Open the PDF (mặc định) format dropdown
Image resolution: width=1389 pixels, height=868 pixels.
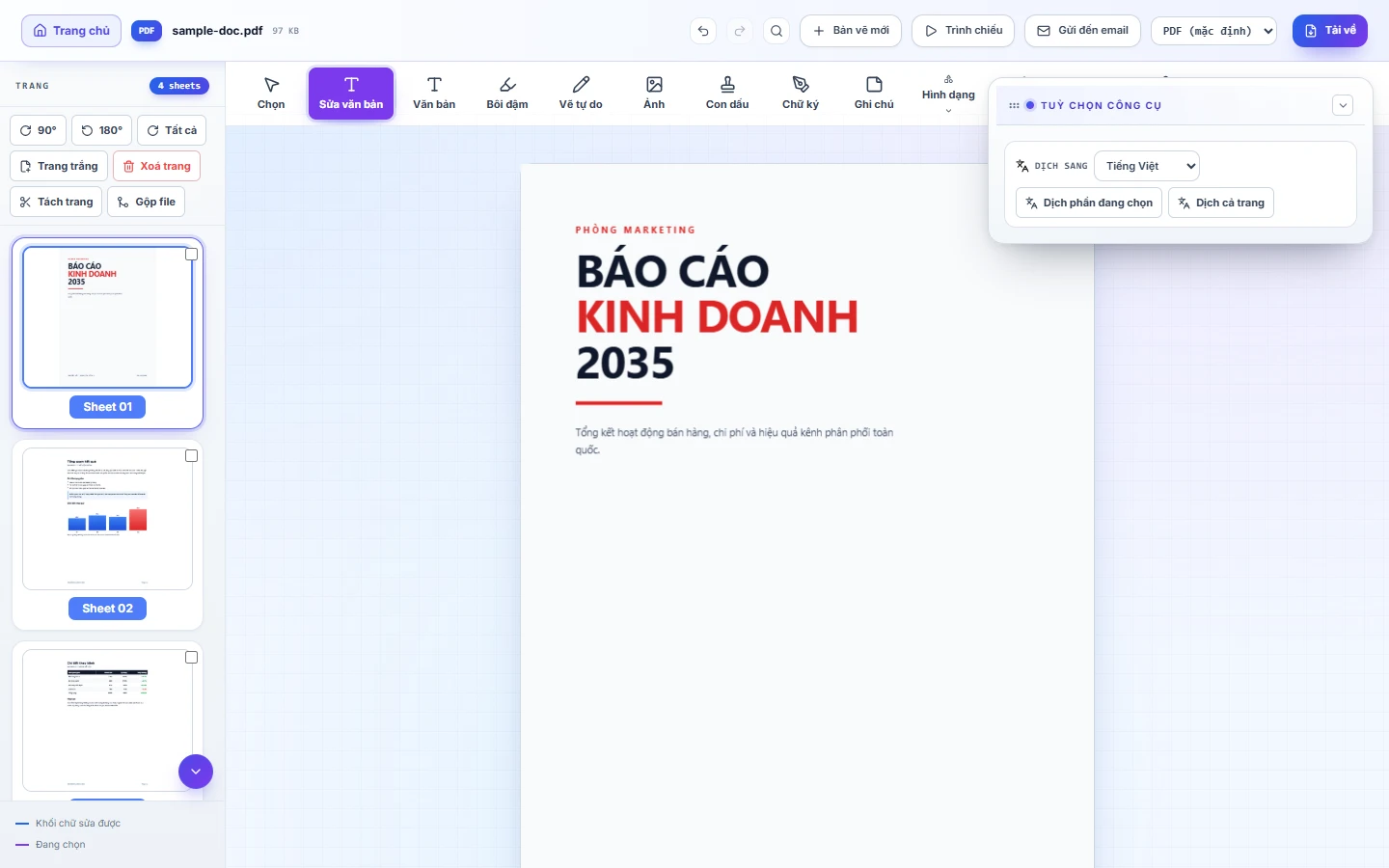coord(1214,31)
